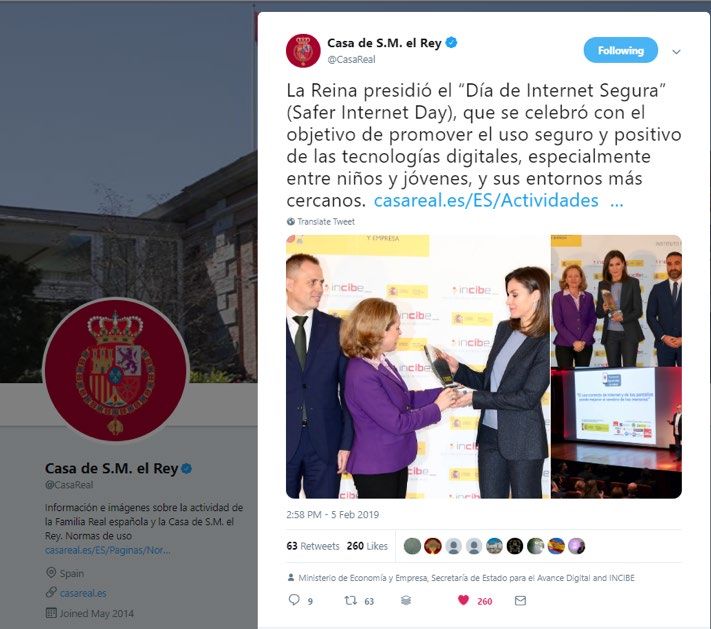Click Translate Tweet
711x629 pixels.
pyautogui.click(x=326, y=221)
